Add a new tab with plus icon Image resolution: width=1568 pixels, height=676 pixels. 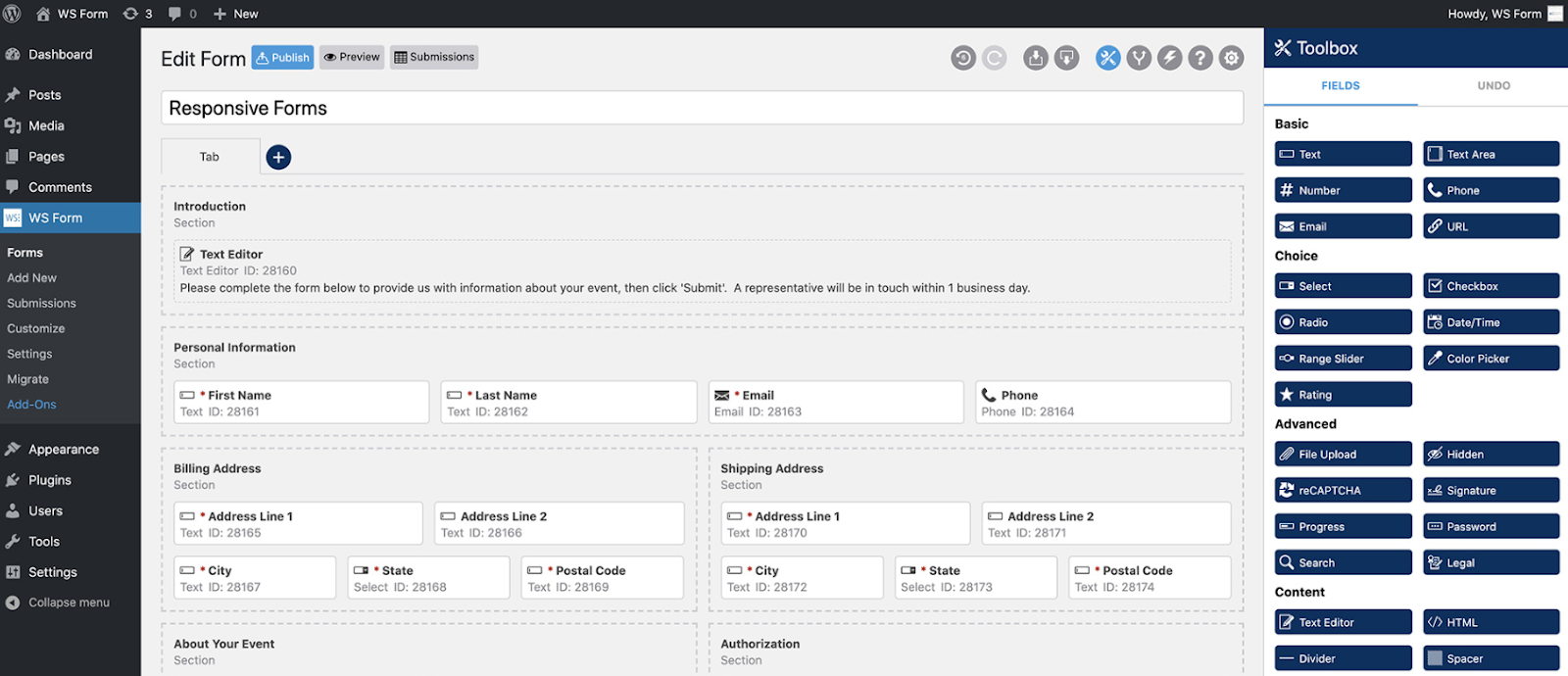coord(278,157)
